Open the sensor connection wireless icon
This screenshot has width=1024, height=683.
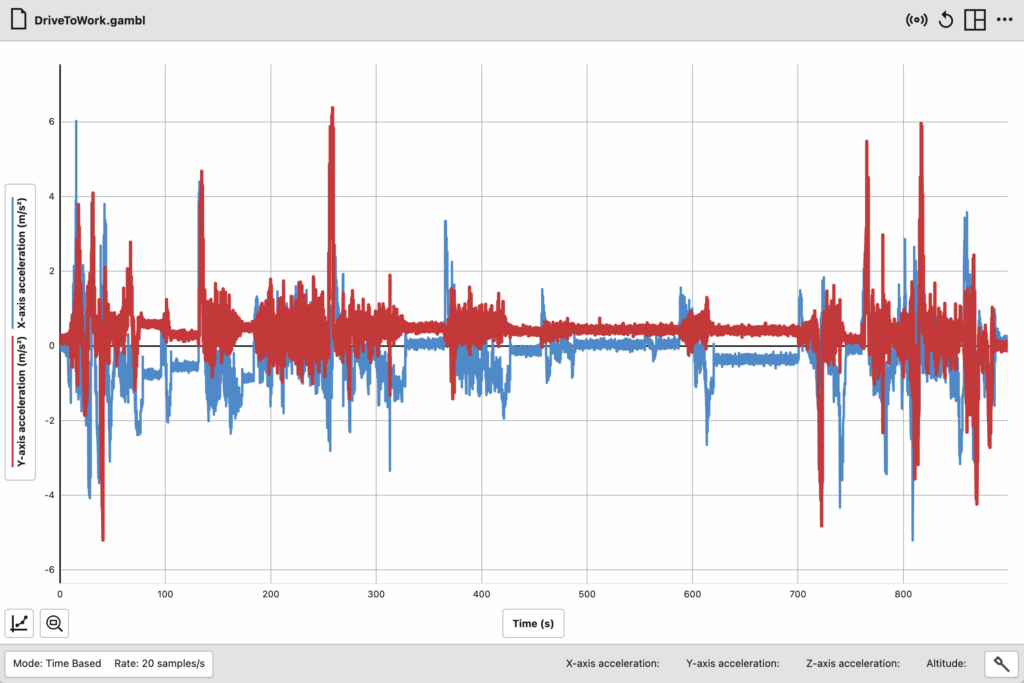(x=916, y=20)
